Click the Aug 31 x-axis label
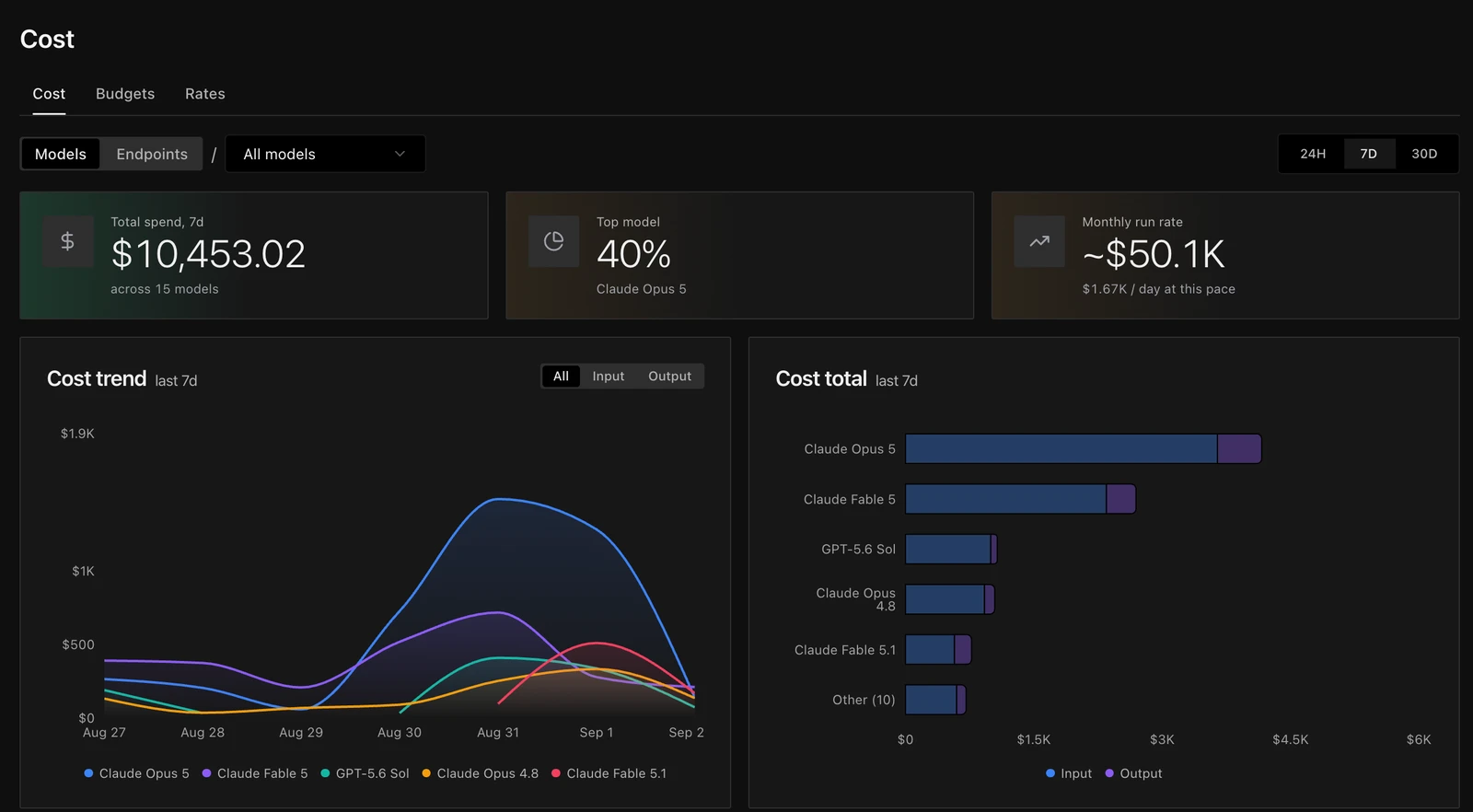This screenshot has height=812, width=1473. 498,733
